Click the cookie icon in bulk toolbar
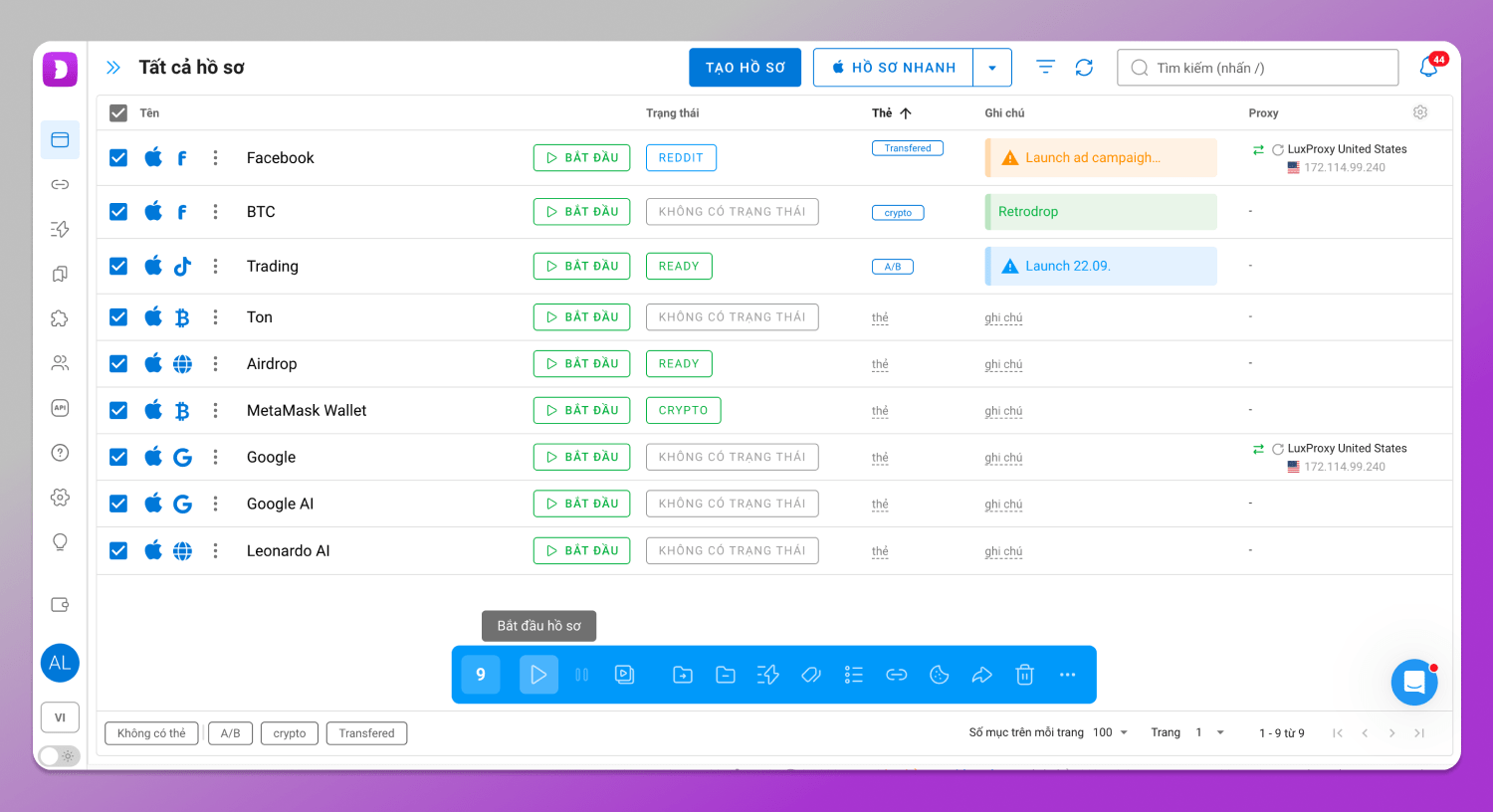This screenshot has height=812, width=1493. (x=939, y=675)
